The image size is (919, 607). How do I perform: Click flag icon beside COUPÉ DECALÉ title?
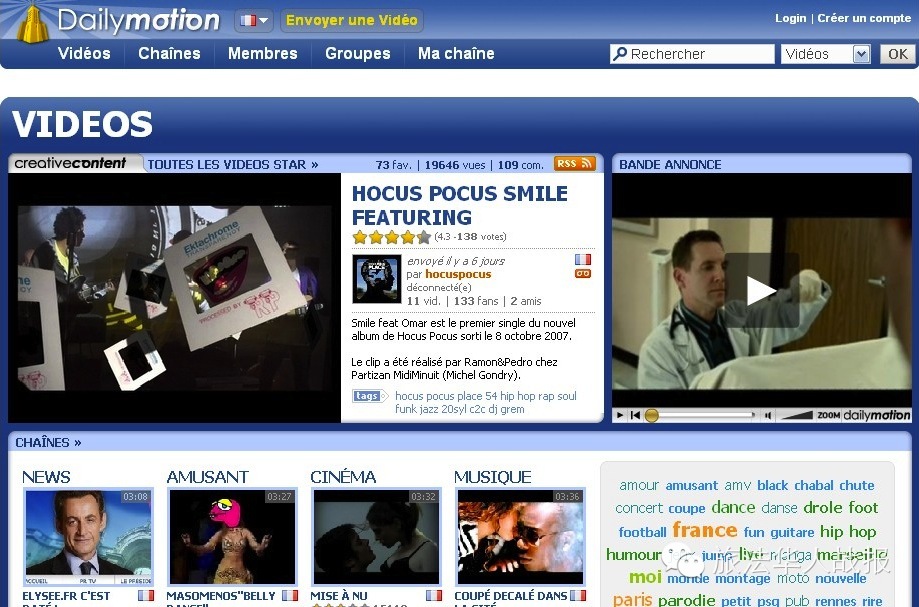tap(578, 595)
